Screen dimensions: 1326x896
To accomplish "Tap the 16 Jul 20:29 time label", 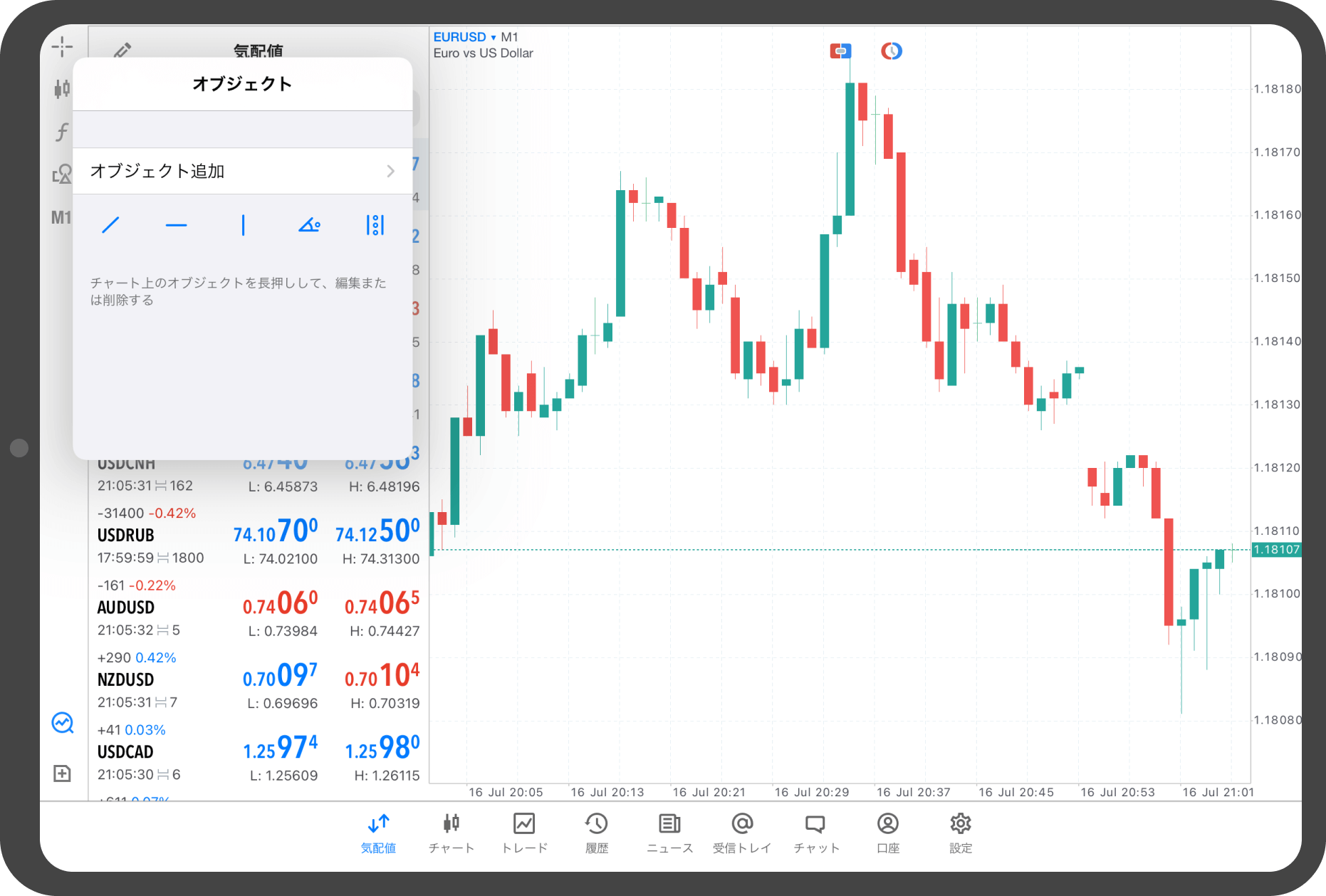I will pyautogui.click(x=812, y=792).
